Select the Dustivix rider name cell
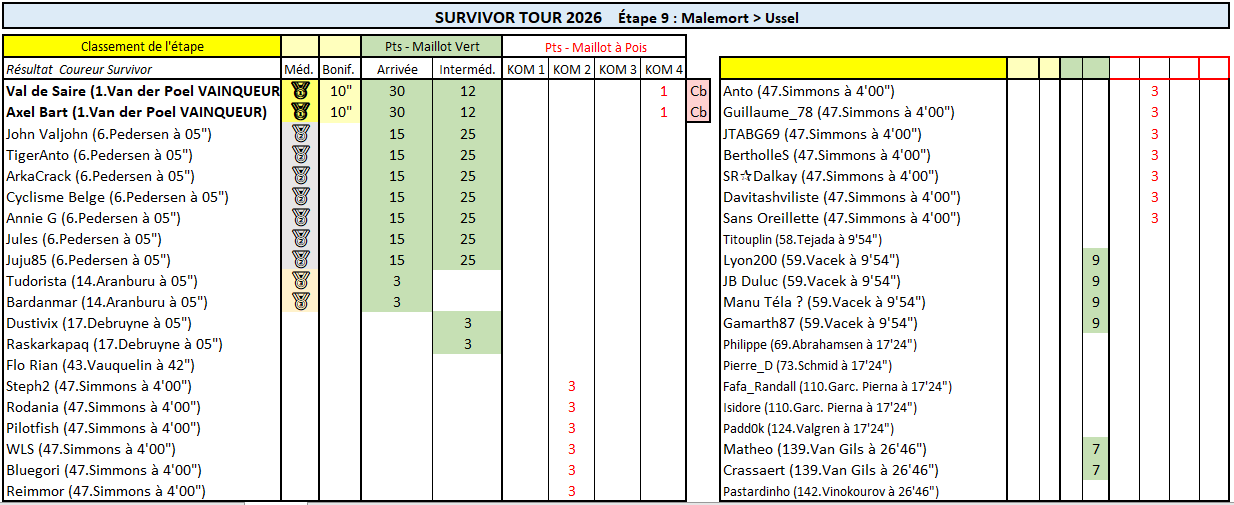1234x505 pixels. [142, 323]
